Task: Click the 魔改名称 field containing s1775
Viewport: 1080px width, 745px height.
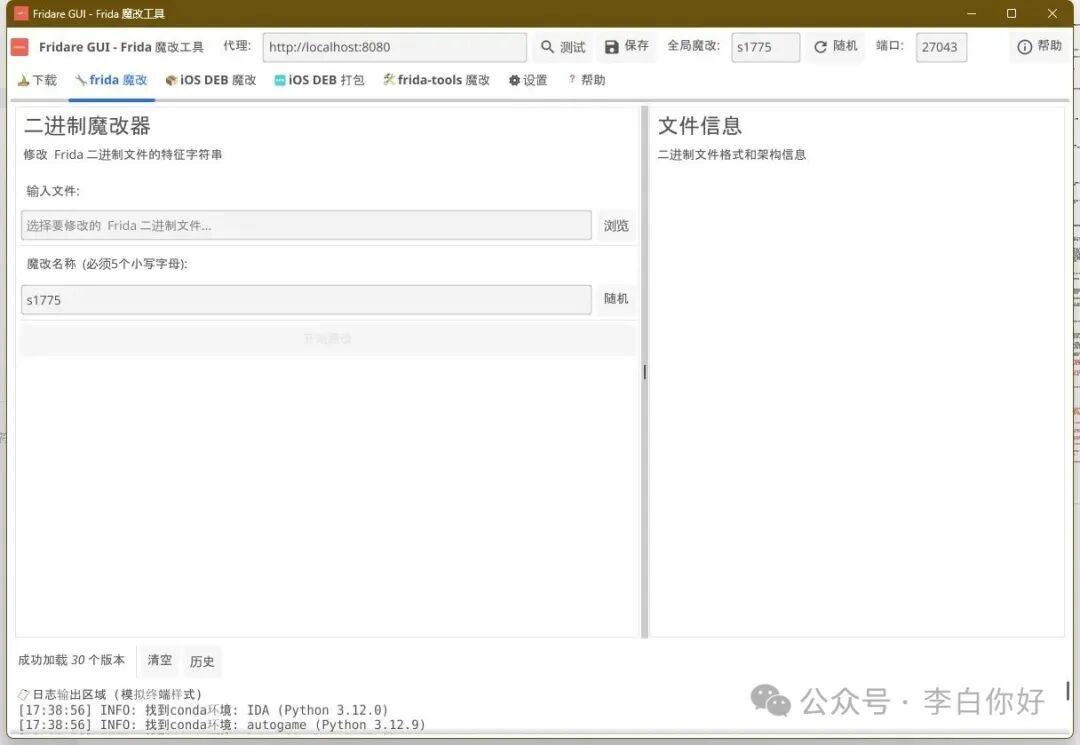Action: (x=306, y=300)
